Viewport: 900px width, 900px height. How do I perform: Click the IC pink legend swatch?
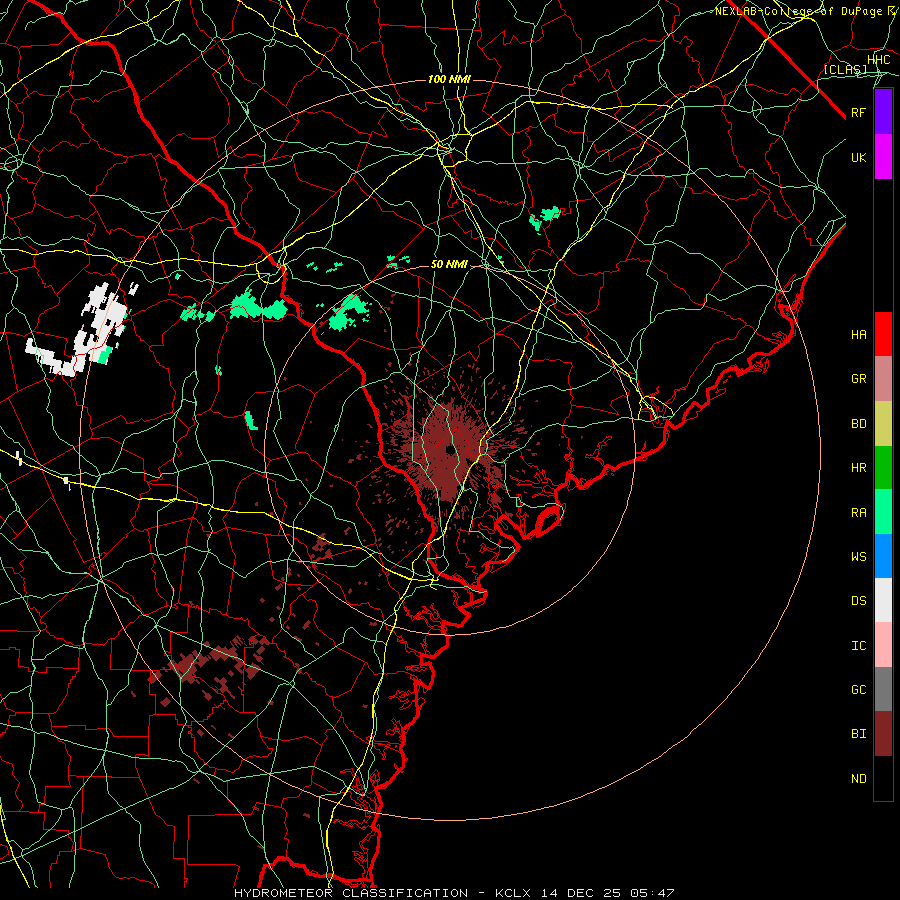point(883,645)
